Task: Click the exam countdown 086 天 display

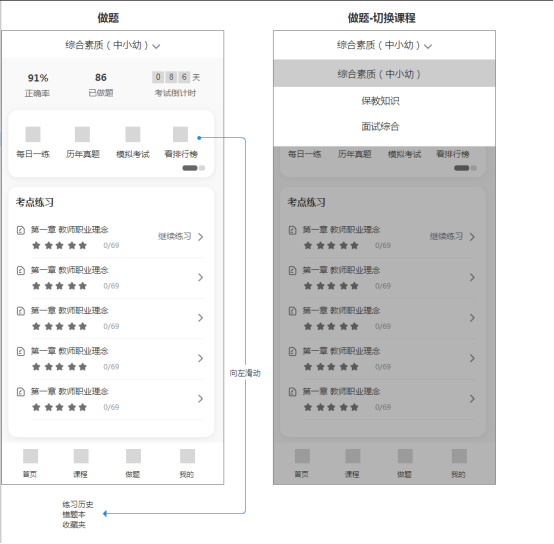Action: 176,77
